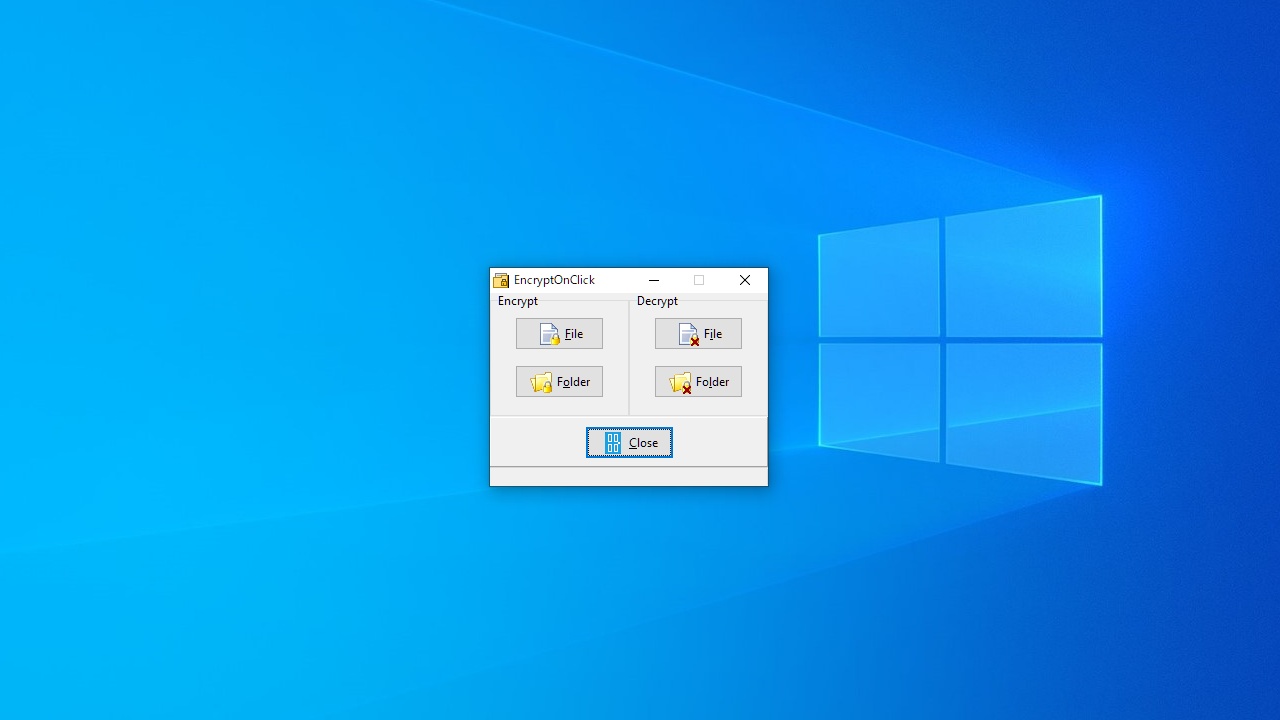Minimize the EncryptOnClick window
The height and width of the screenshot is (720, 1280).
(654, 280)
